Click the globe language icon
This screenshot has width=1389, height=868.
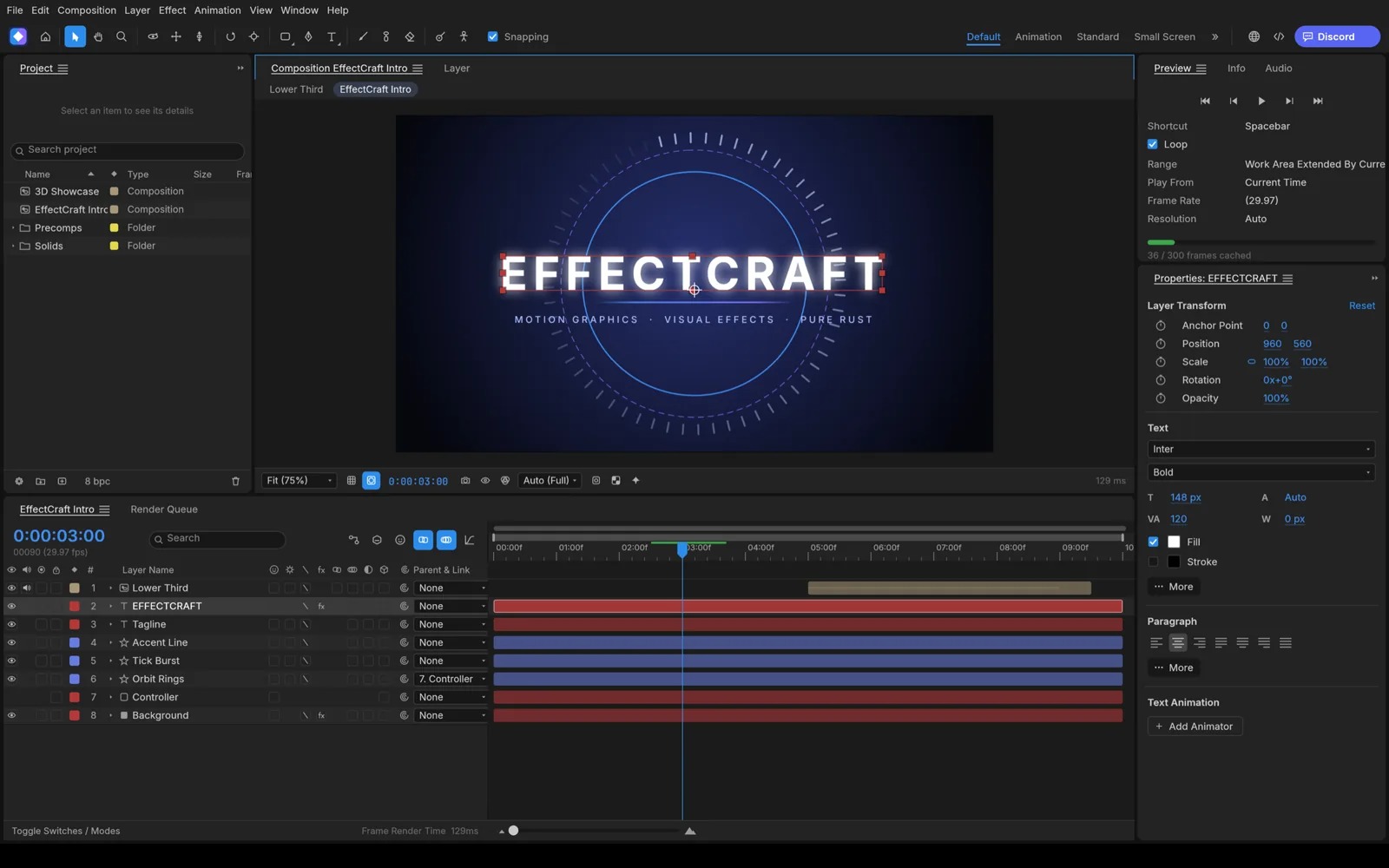point(1254,36)
